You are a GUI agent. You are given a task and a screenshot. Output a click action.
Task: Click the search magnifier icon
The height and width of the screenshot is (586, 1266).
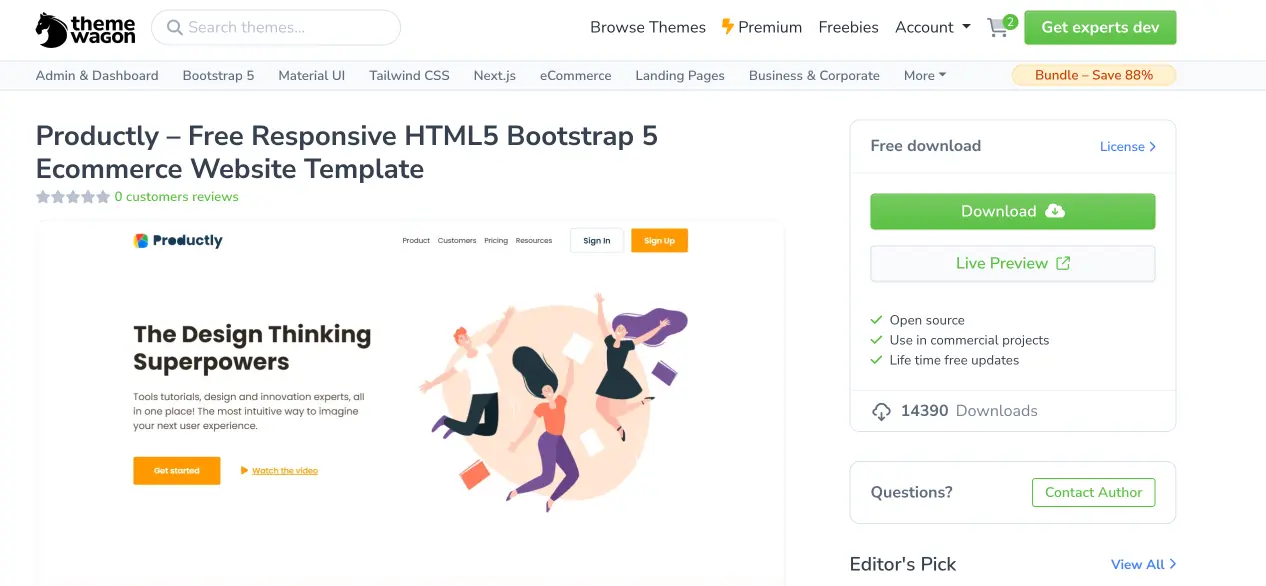tap(175, 28)
